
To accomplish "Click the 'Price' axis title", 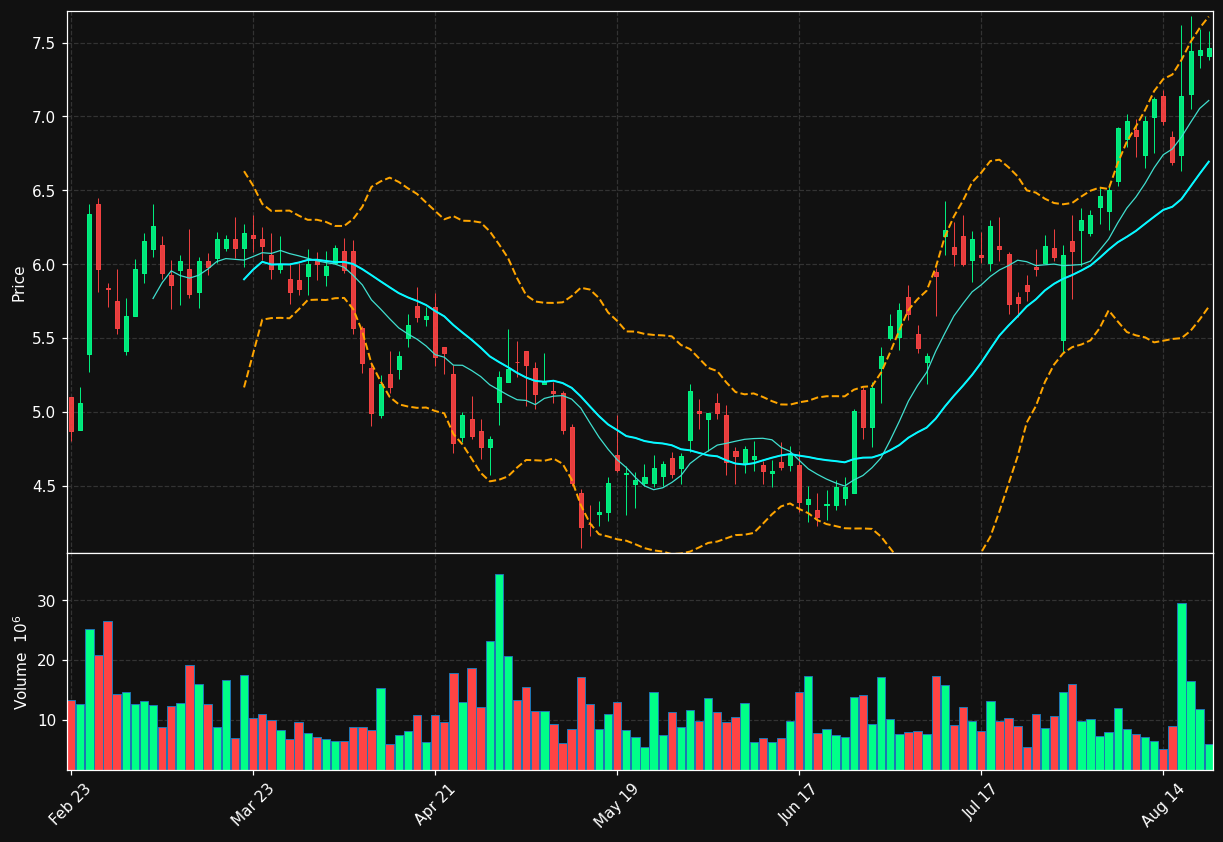I will [x=18, y=283].
